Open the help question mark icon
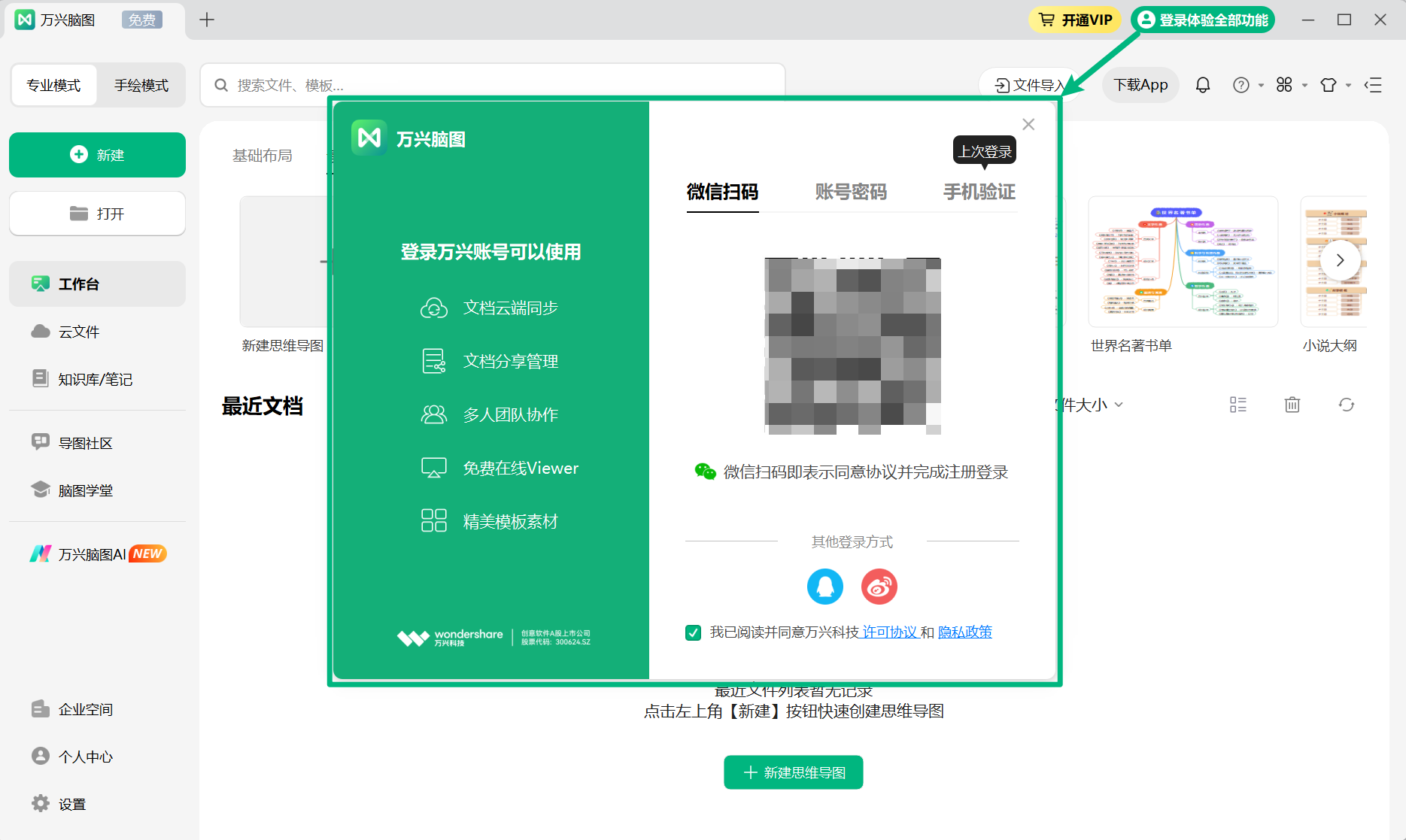 click(x=1241, y=85)
